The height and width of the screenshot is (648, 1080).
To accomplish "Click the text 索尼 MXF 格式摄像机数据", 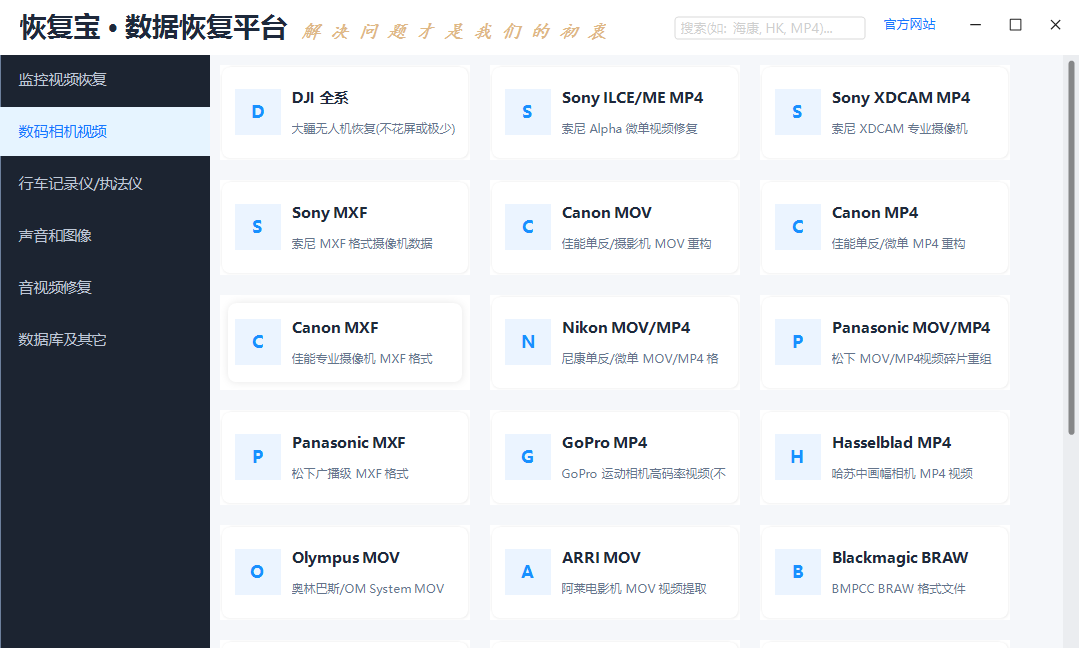I will (x=362, y=244).
